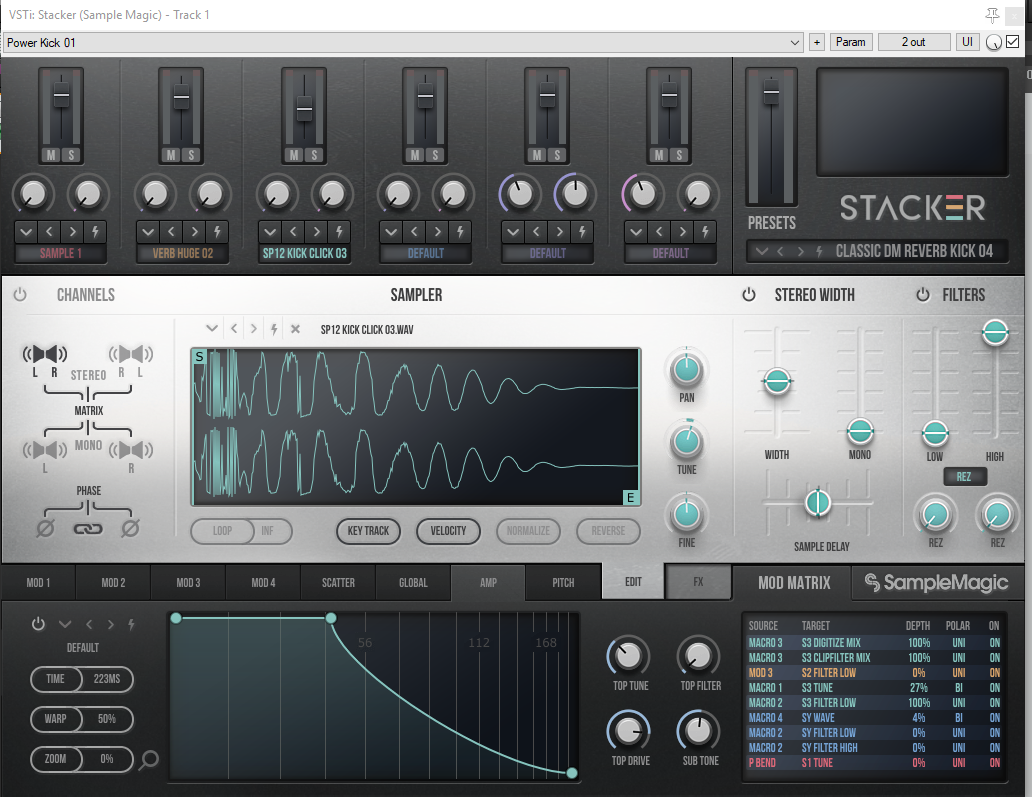
Task: Click the lightning icon for SP12 KICK CLICK 03
Action: coord(339,232)
